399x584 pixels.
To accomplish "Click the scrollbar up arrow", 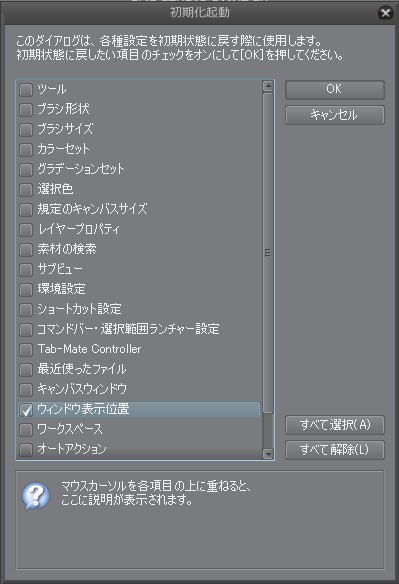I will [268, 86].
